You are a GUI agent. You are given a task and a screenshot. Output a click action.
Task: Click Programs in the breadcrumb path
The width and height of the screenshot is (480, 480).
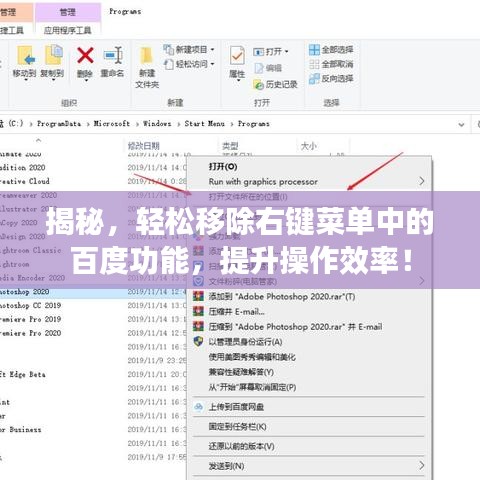[254, 124]
